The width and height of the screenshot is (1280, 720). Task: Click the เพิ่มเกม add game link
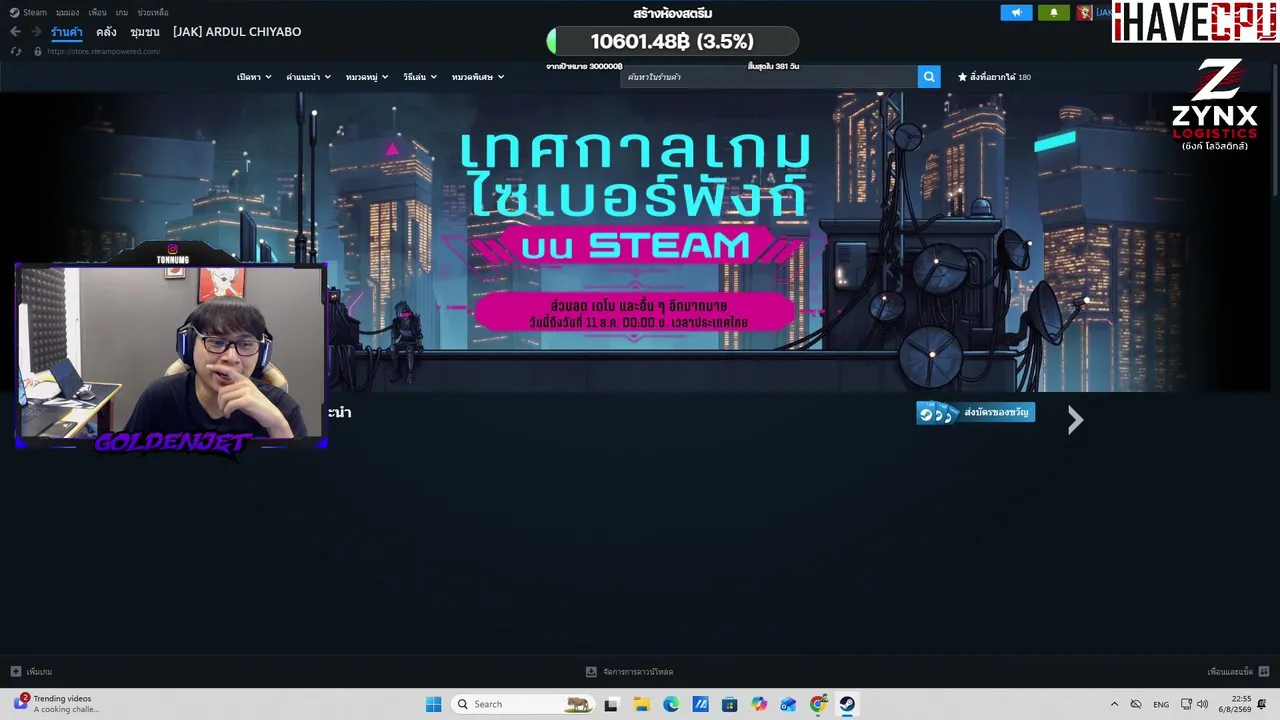tap(39, 672)
